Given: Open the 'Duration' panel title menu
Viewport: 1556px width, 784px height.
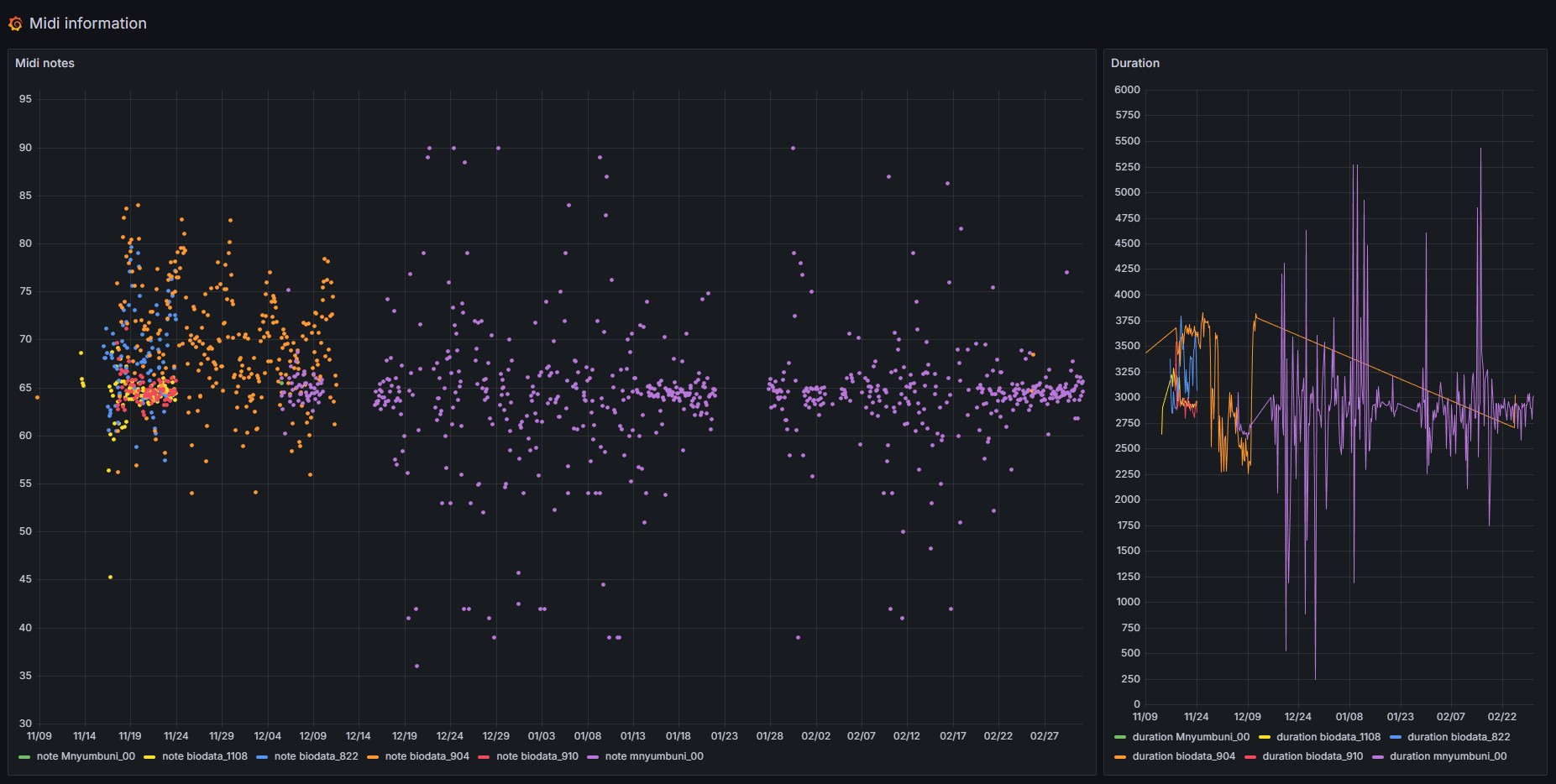Looking at the screenshot, I should [1134, 63].
